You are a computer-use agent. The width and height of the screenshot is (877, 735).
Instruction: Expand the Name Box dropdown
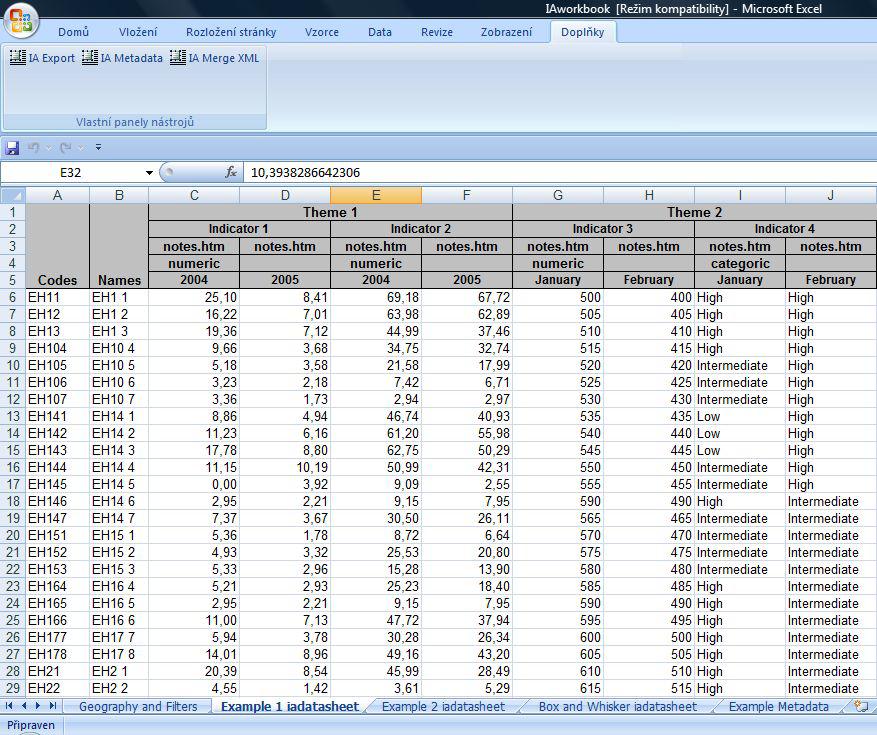point(149,172)
